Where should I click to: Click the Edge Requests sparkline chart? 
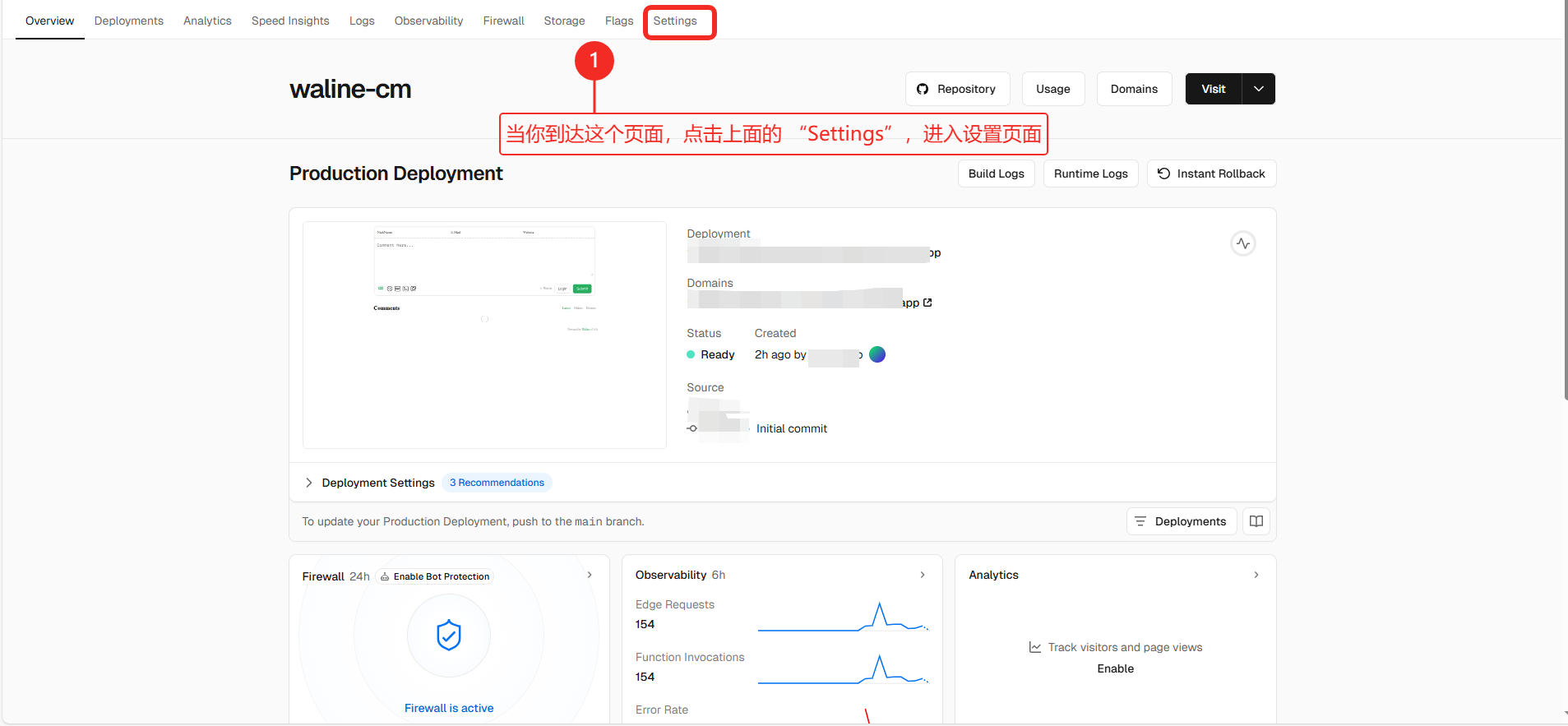843,617
